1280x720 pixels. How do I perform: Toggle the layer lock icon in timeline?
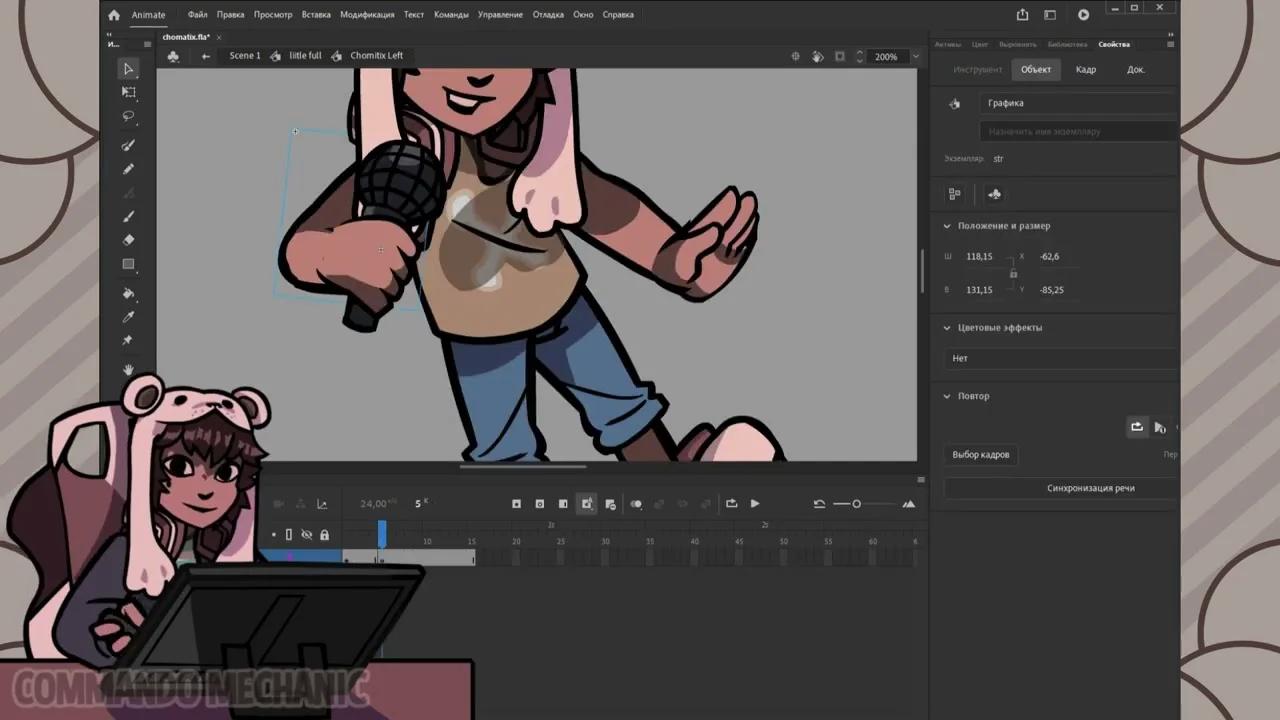pos(324,535)
